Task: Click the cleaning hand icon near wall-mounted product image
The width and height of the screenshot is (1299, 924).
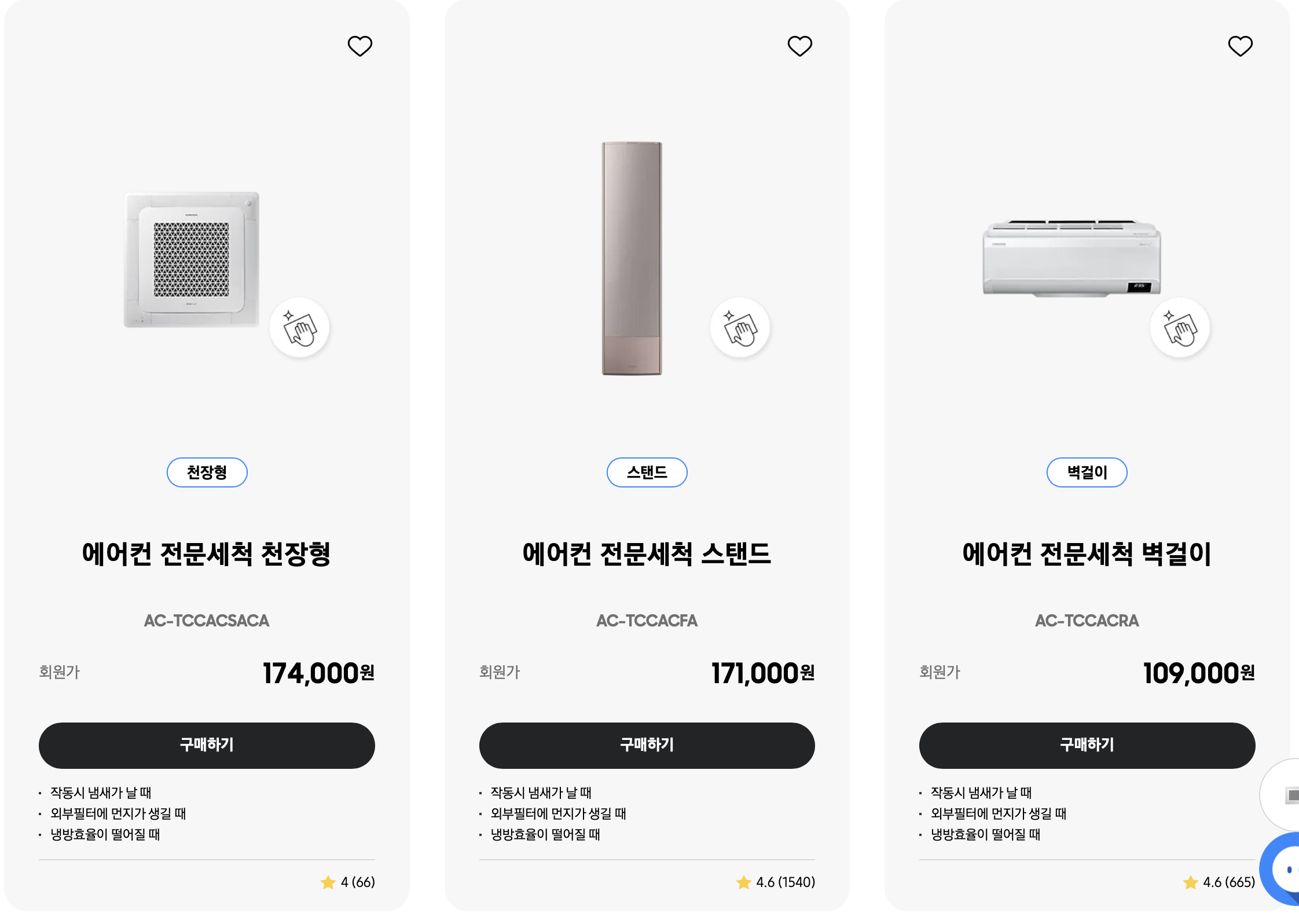Action: tap(1180, 327)
